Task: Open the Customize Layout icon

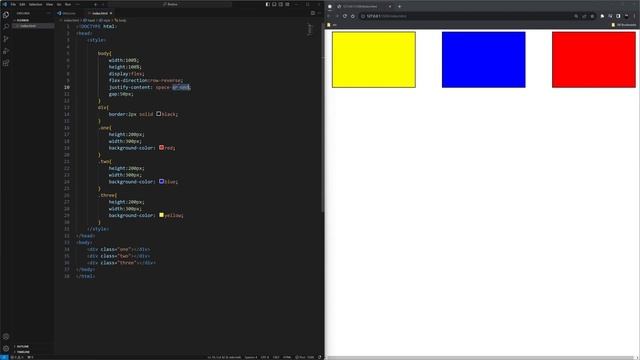Action: coord(287,4)
